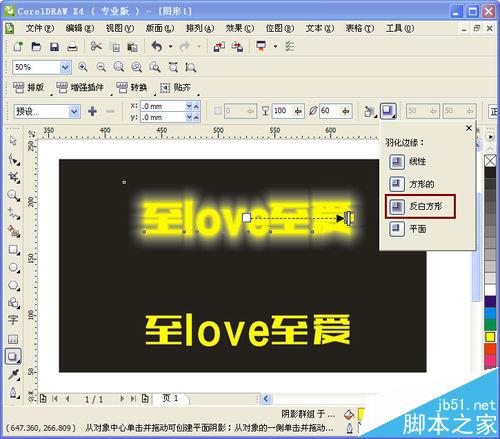Click the white shadow start handle on the text
Viewport: 500px width, 439px height.
click(246, 218)
